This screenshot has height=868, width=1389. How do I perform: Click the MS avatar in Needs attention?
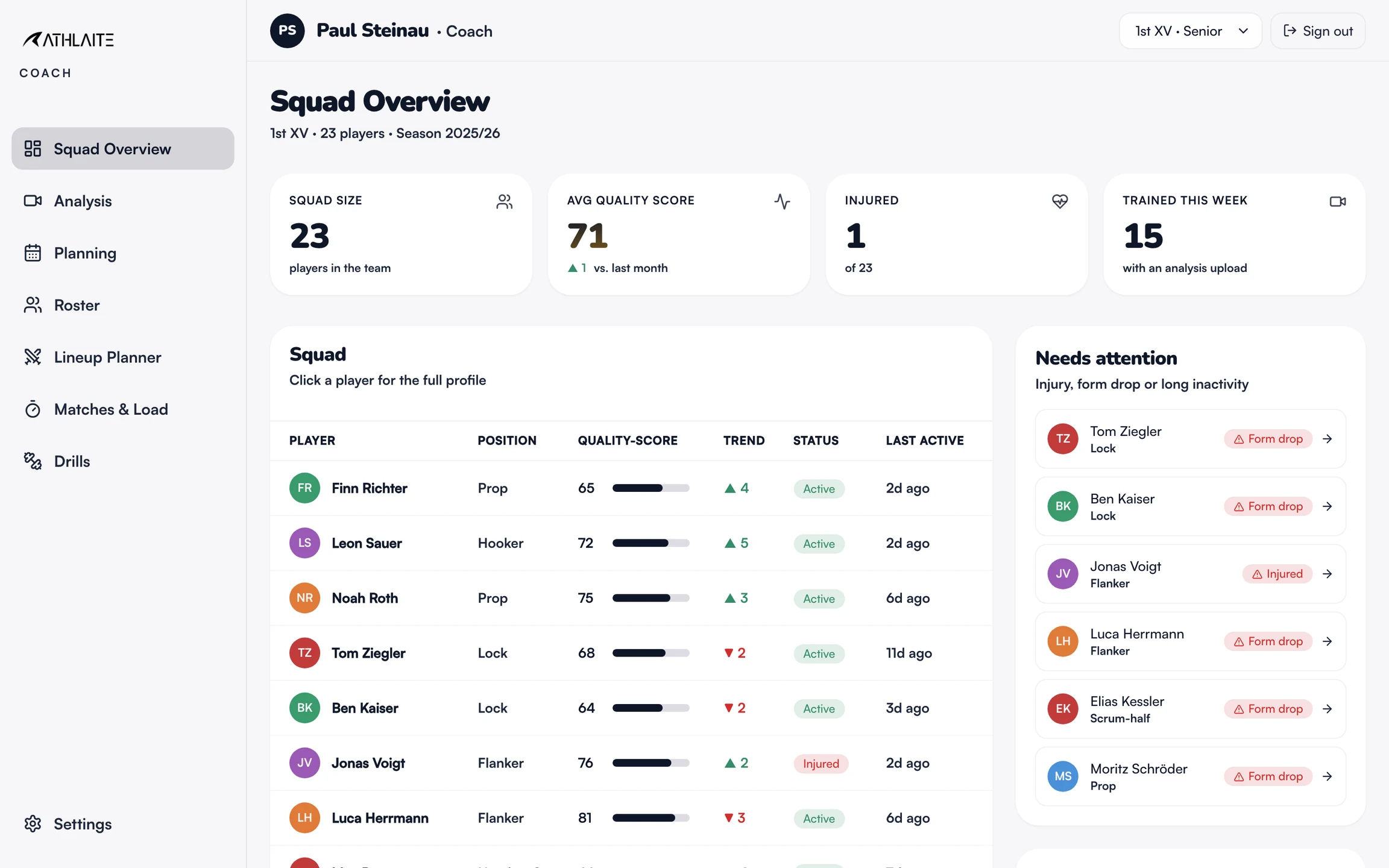[x=1063, y=776]
